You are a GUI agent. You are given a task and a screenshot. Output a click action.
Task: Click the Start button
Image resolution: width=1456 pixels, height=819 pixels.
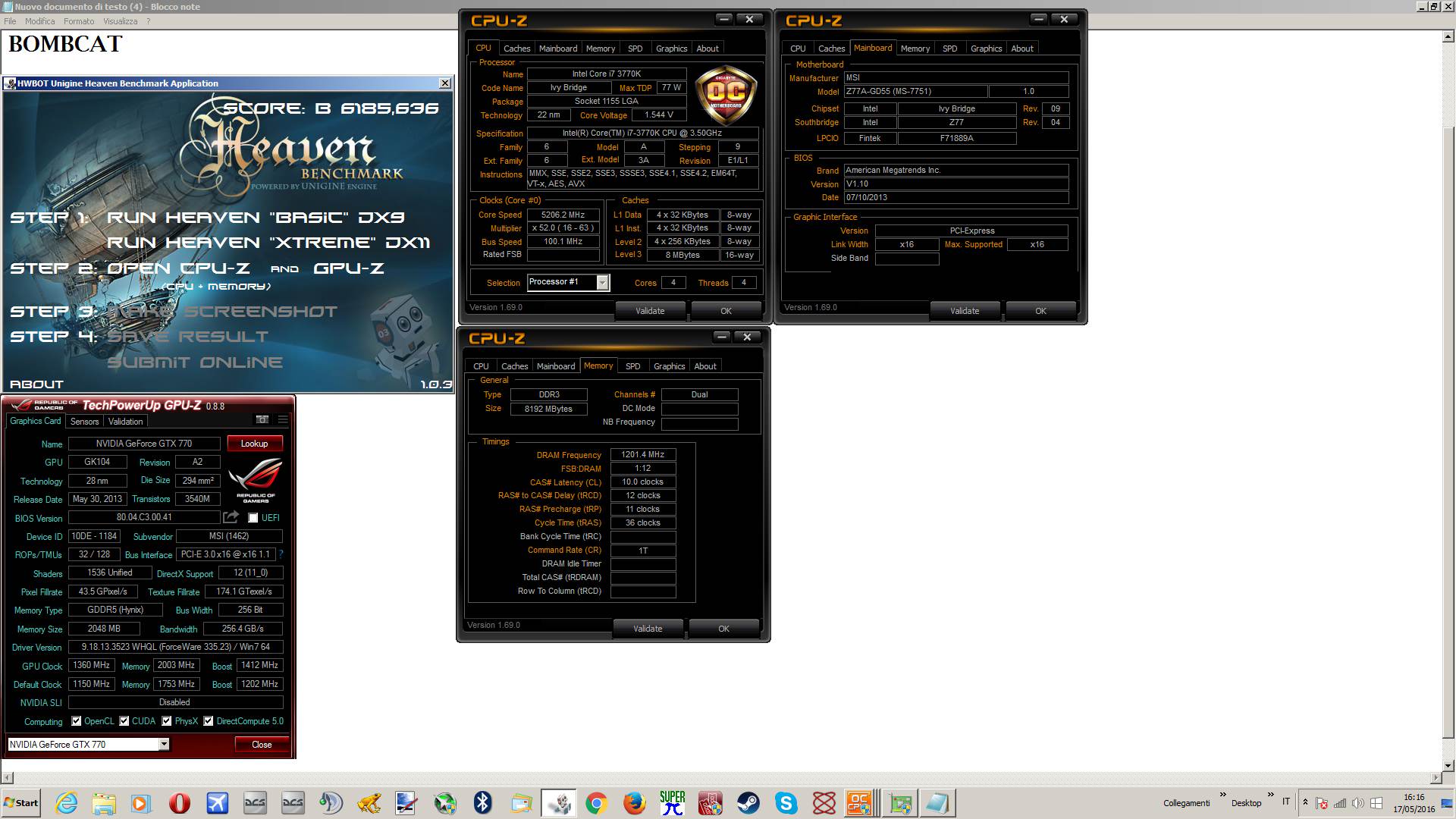tap(22, 803)
